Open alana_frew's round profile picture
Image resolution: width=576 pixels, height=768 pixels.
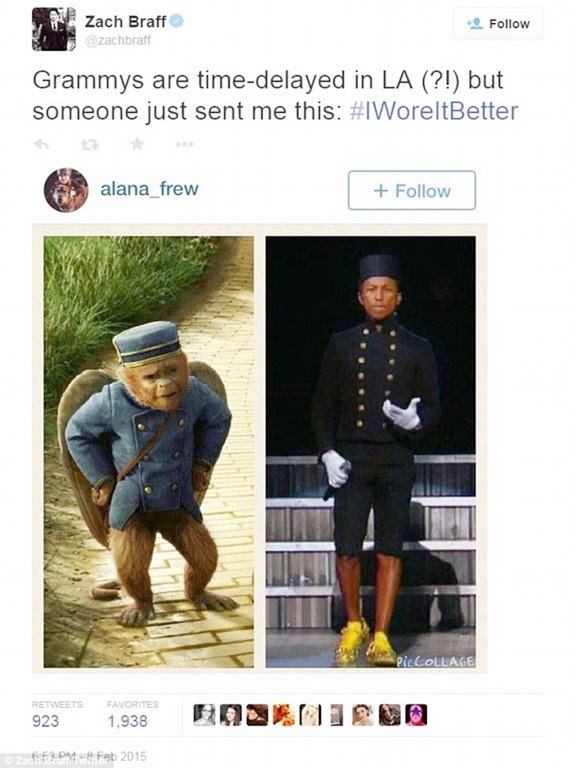(x=66, y=190)
